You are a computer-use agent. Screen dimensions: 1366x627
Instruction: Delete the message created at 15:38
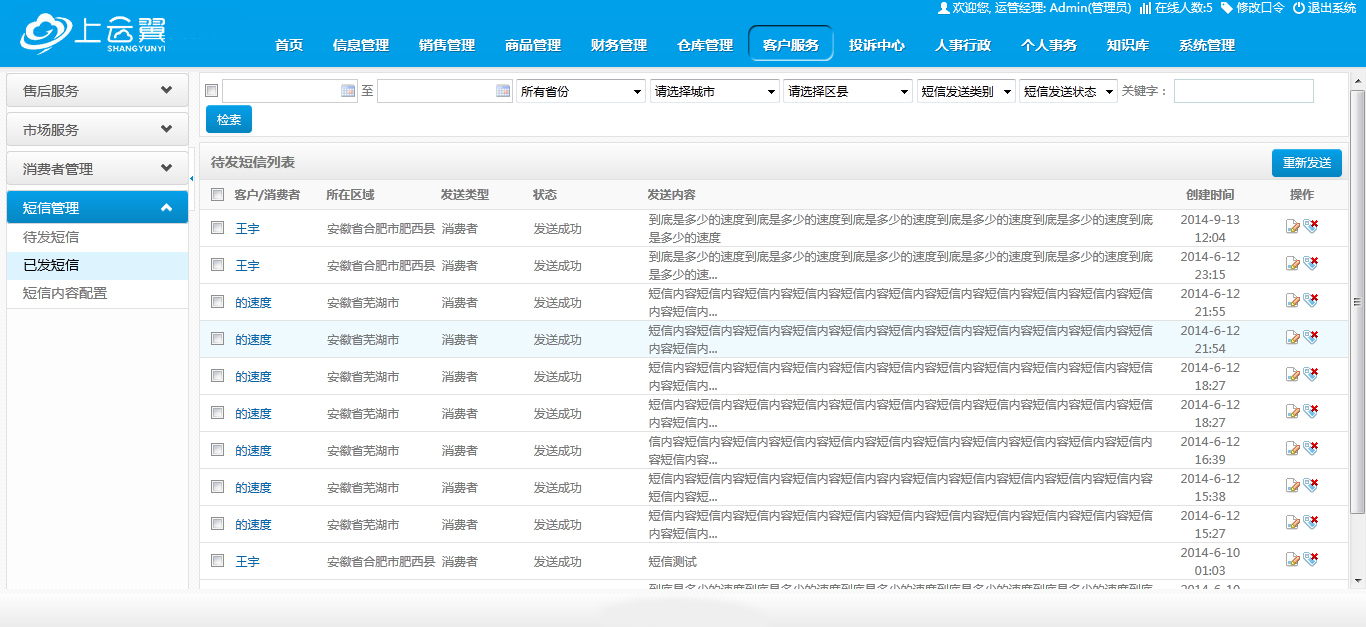pos(1311,486)
